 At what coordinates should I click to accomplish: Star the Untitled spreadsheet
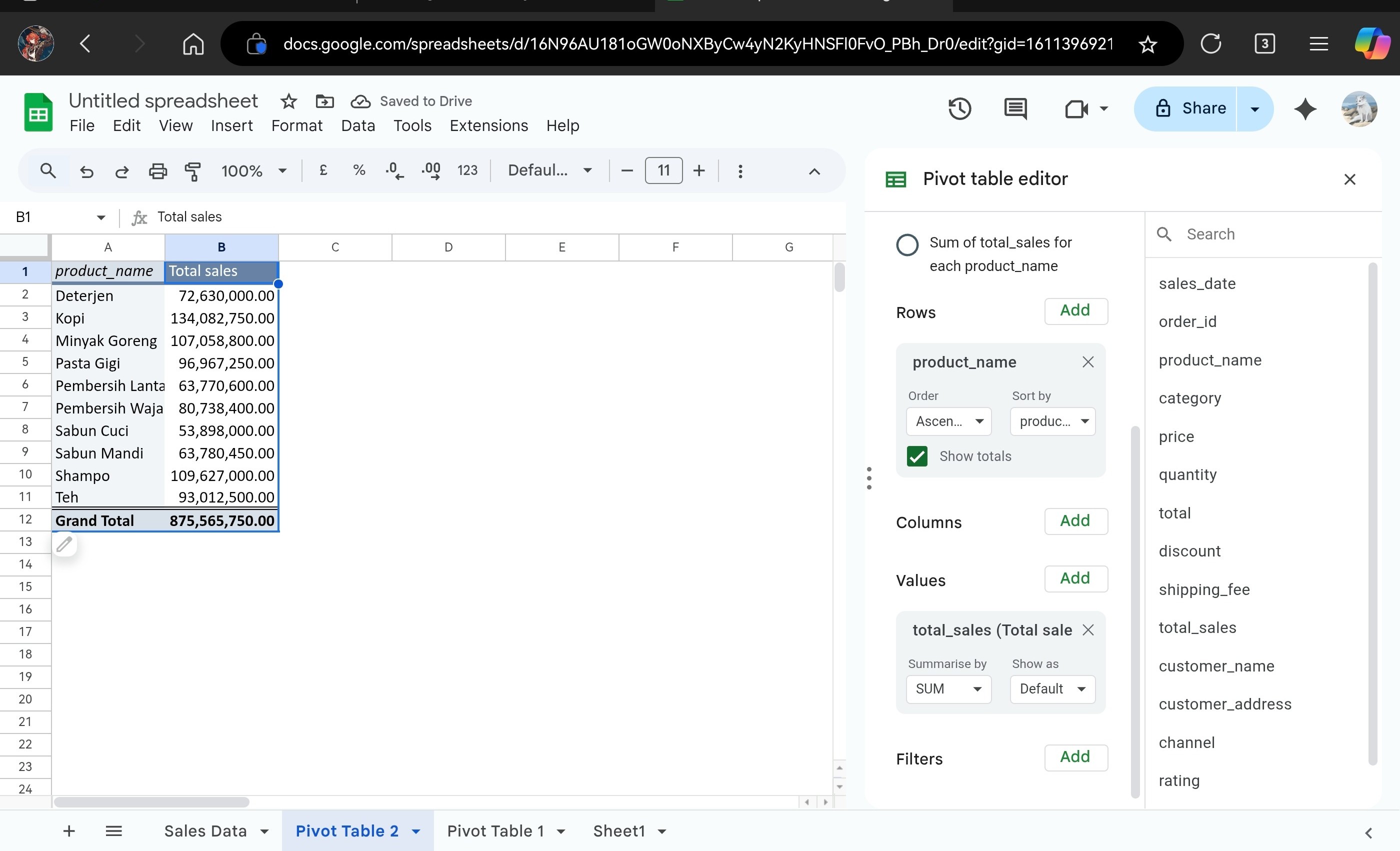288,101
